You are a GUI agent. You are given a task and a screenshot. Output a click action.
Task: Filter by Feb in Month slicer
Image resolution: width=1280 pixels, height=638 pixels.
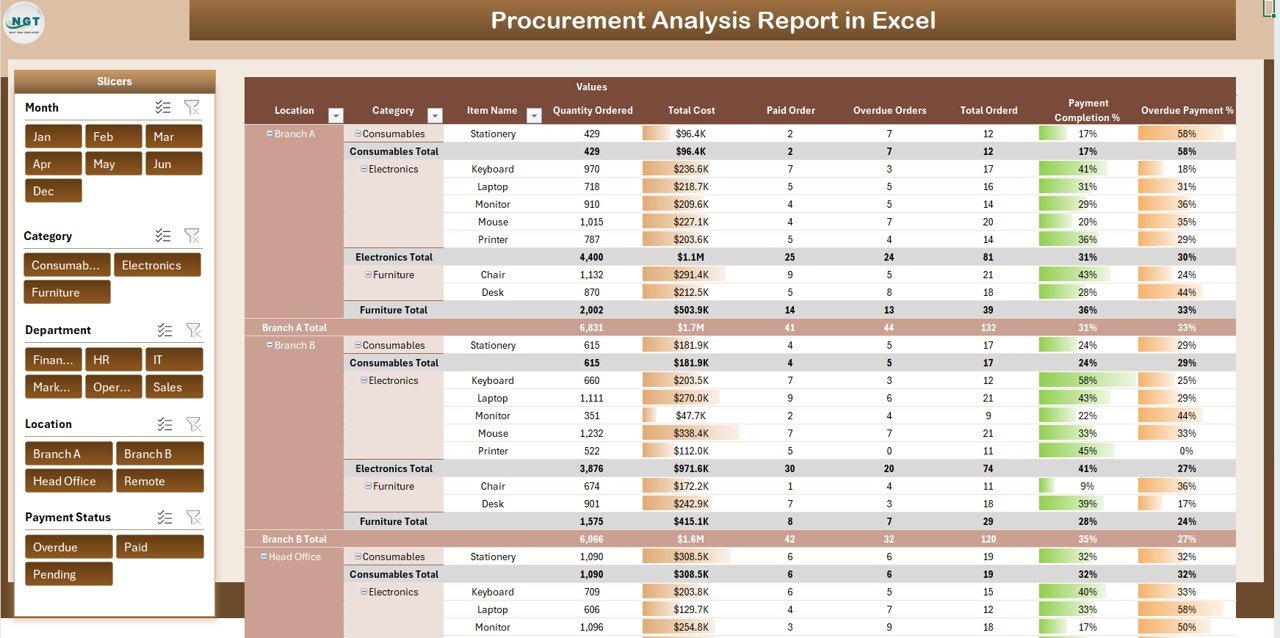[113, 137]
